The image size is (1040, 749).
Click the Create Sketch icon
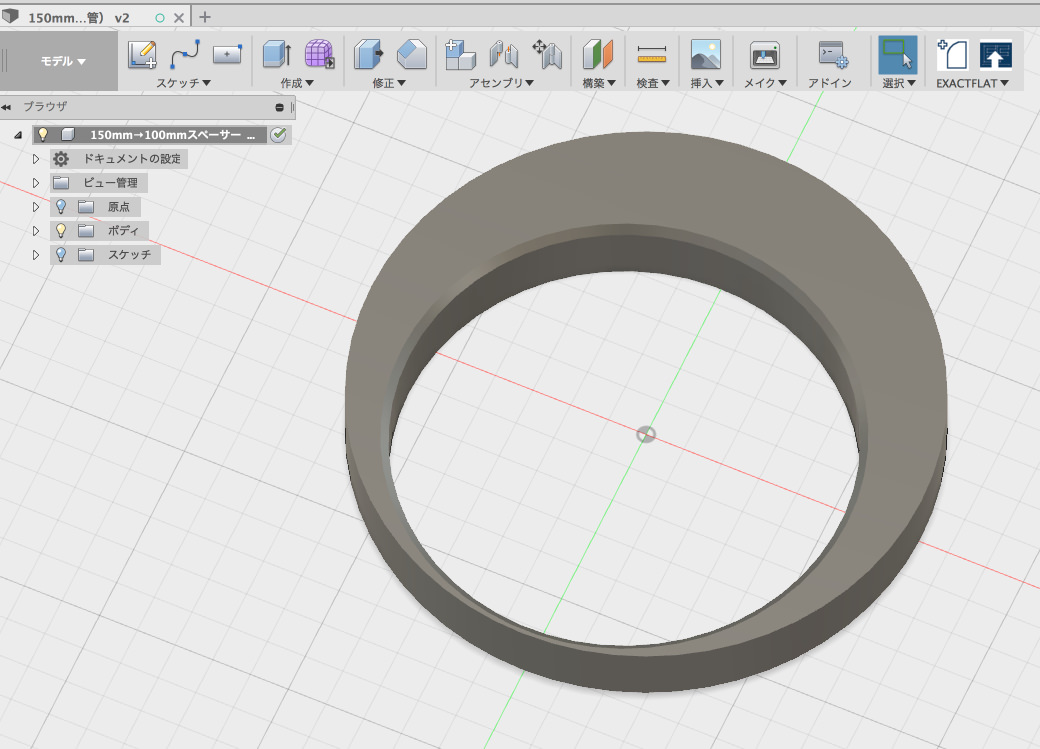tap(142, 55)
